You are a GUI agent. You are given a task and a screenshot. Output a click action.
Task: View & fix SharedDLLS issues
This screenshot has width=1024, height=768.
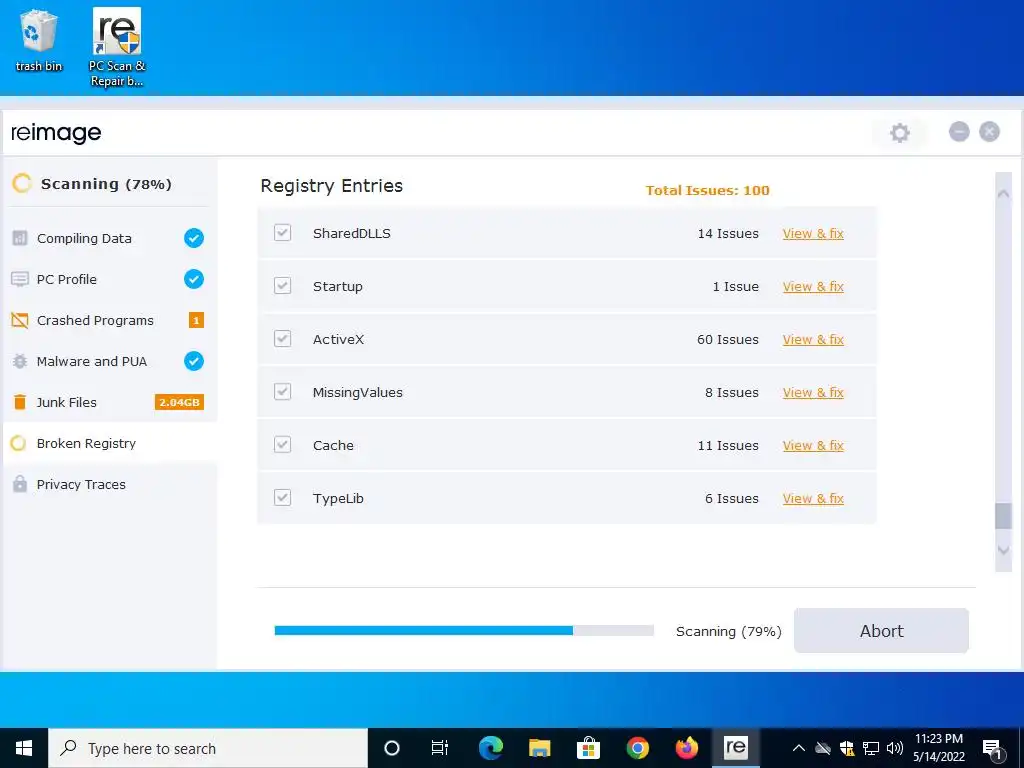coord(813,233)
